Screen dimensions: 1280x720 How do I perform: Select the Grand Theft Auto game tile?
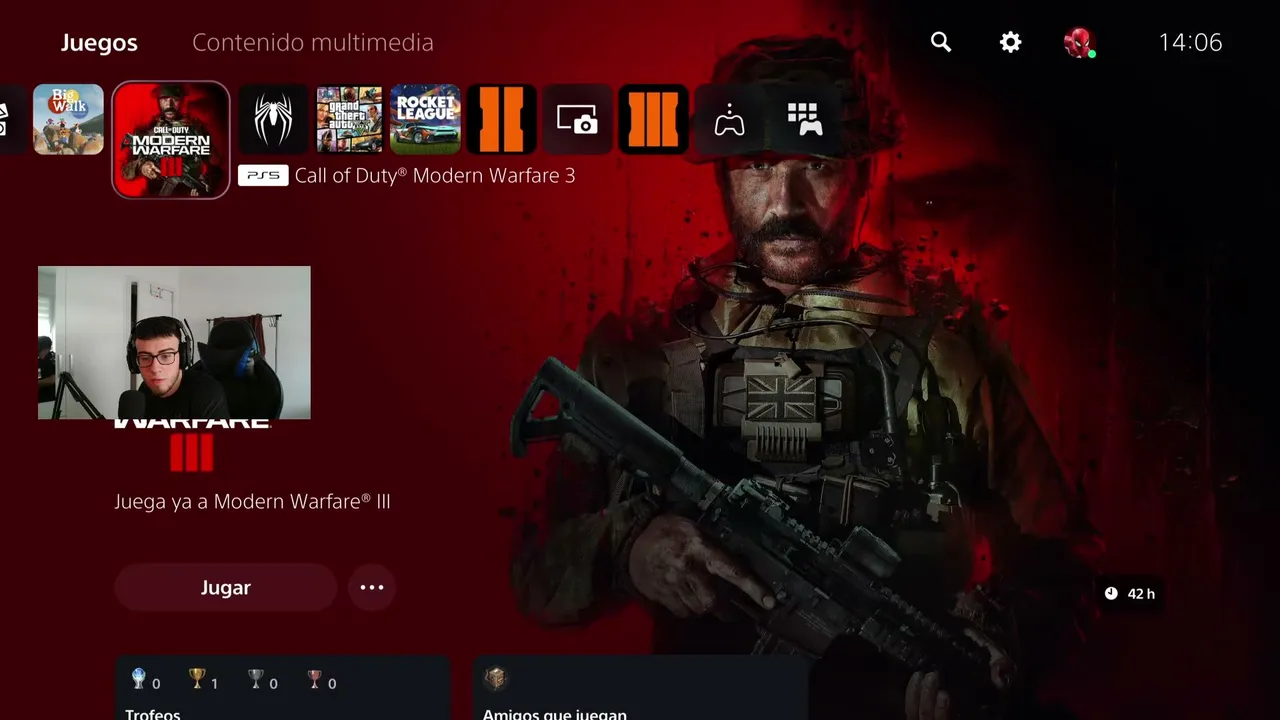click(349, 119)
